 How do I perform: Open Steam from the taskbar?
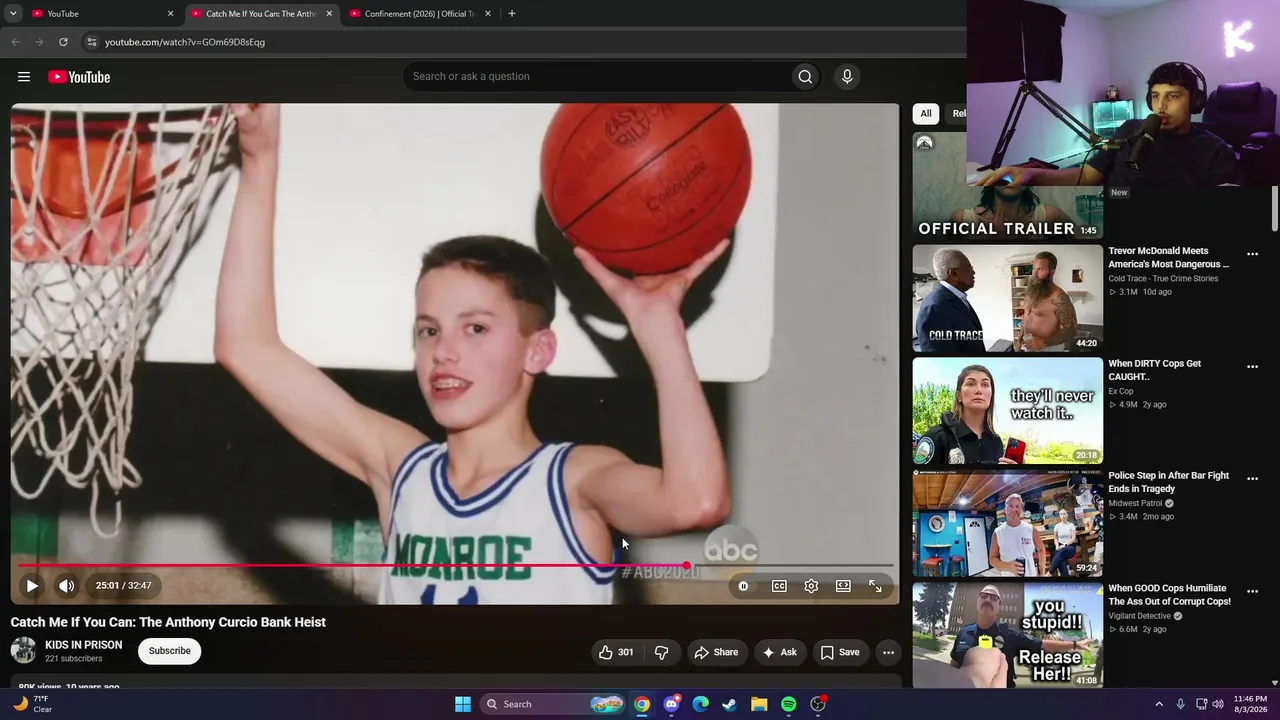[x=730, y=704]
